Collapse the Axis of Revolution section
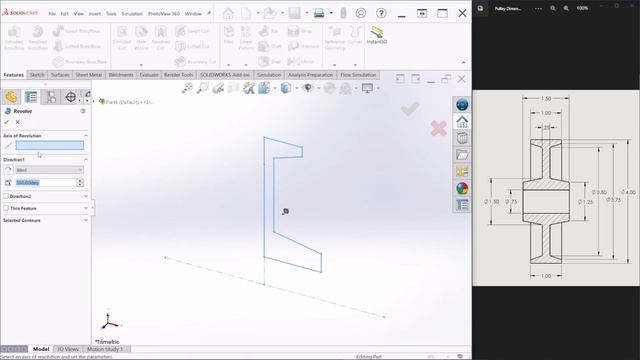This screenshot has width=640, height=360. click(86, 136)
